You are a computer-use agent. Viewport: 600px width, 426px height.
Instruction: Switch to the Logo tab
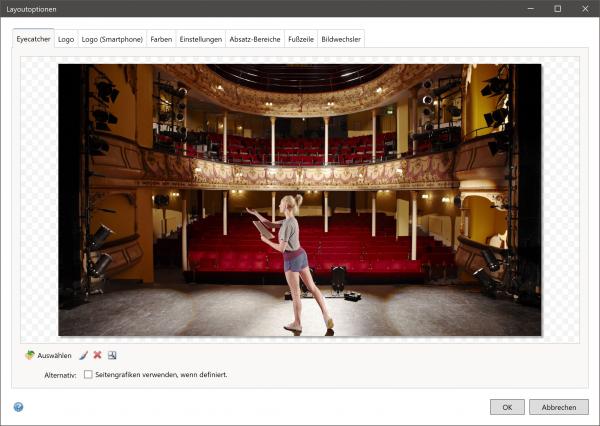[66, 39]
